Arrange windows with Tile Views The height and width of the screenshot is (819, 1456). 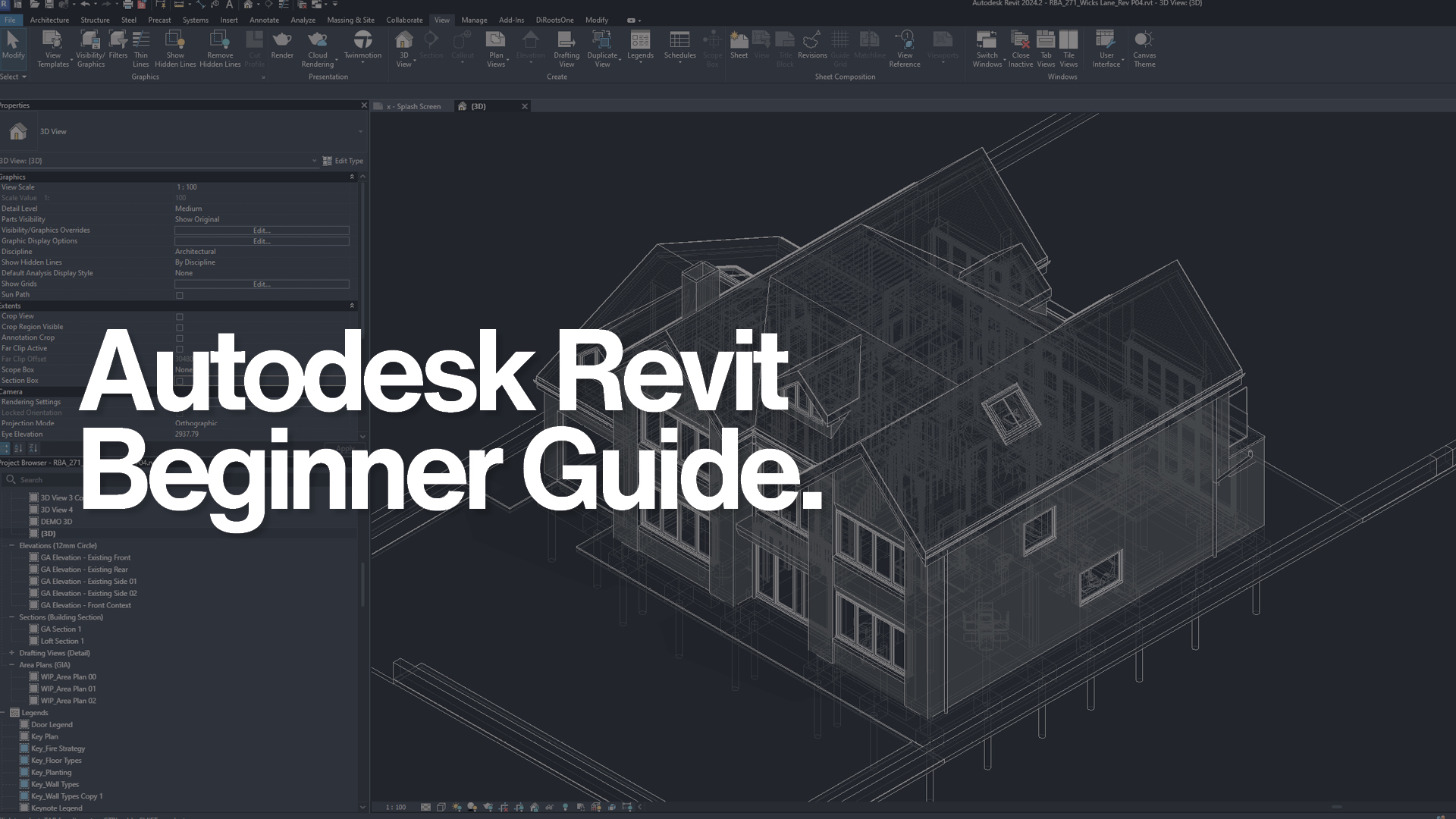pos(1069,47)
